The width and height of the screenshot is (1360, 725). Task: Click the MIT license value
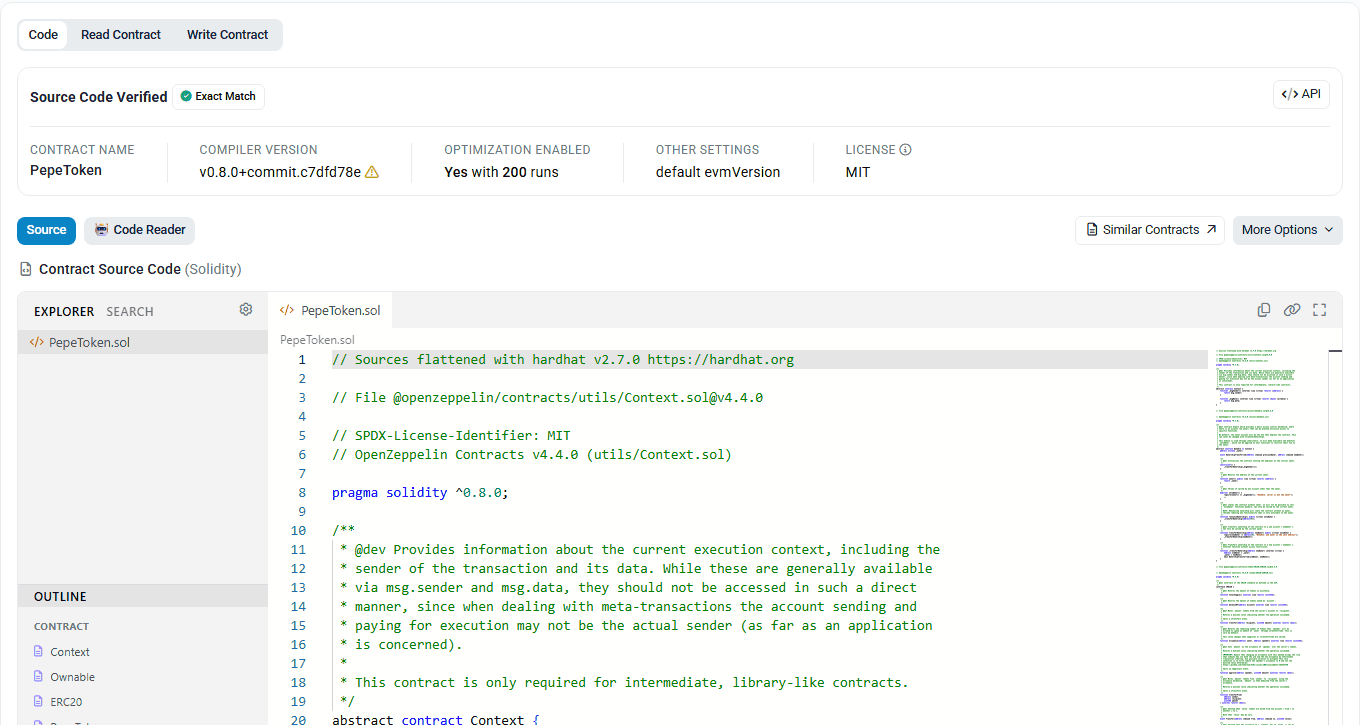[858, 172]
